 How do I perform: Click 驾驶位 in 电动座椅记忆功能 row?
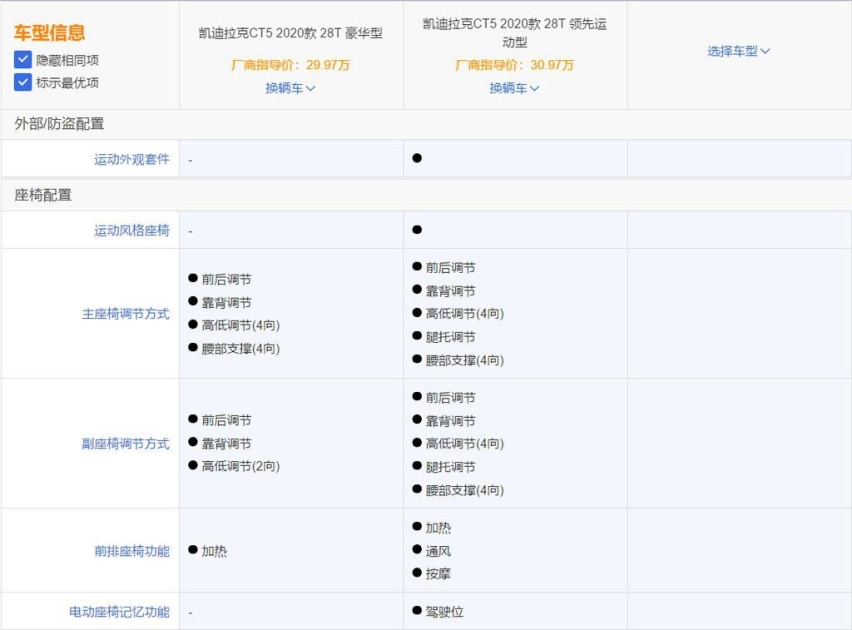pos(444,612)
